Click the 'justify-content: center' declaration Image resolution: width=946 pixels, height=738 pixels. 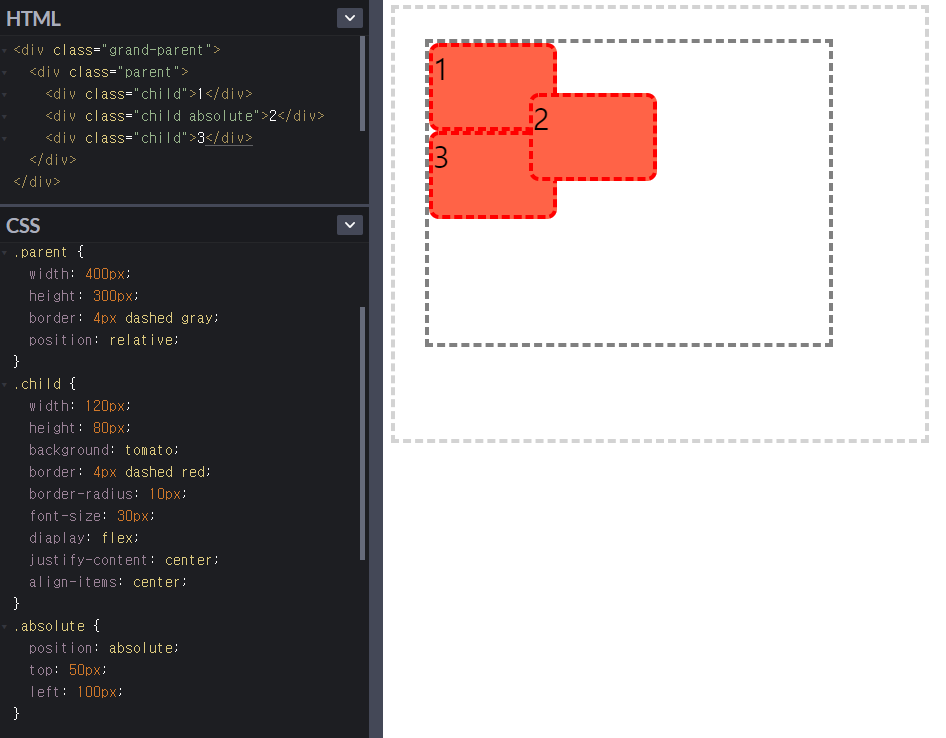point(124,561)
